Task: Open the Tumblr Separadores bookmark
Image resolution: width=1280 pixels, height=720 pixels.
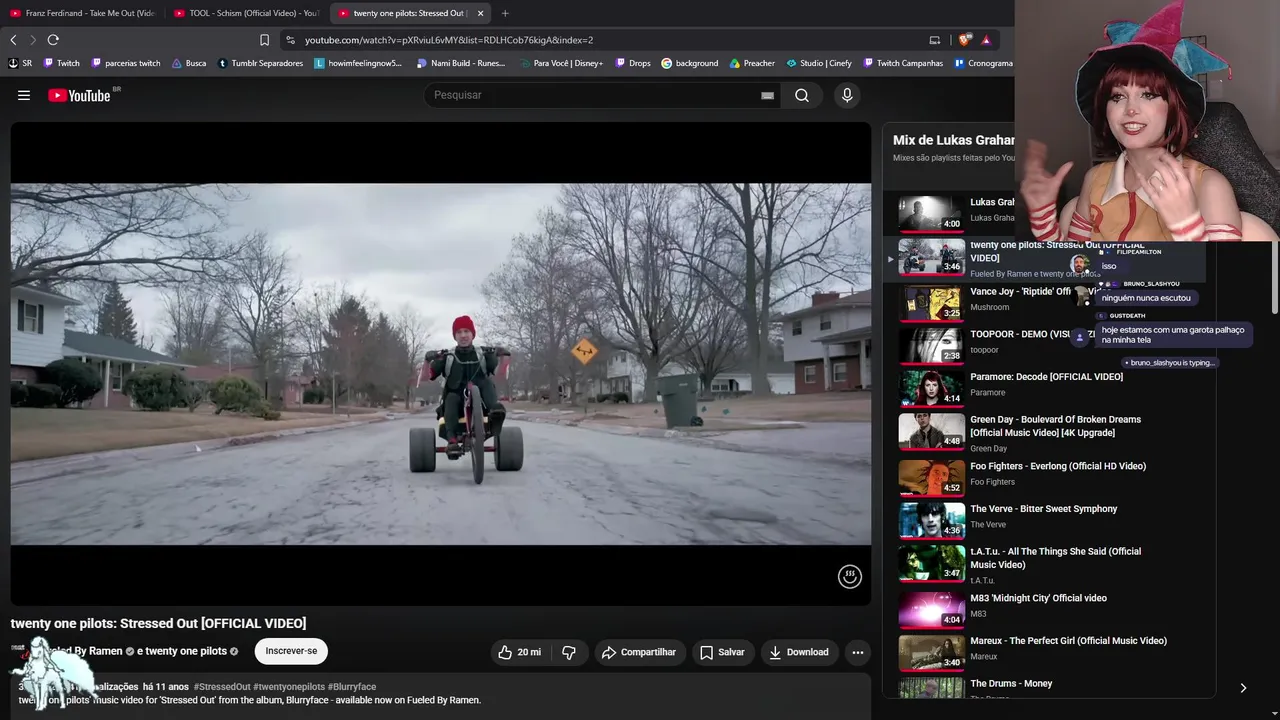Action: coord(261,63)
